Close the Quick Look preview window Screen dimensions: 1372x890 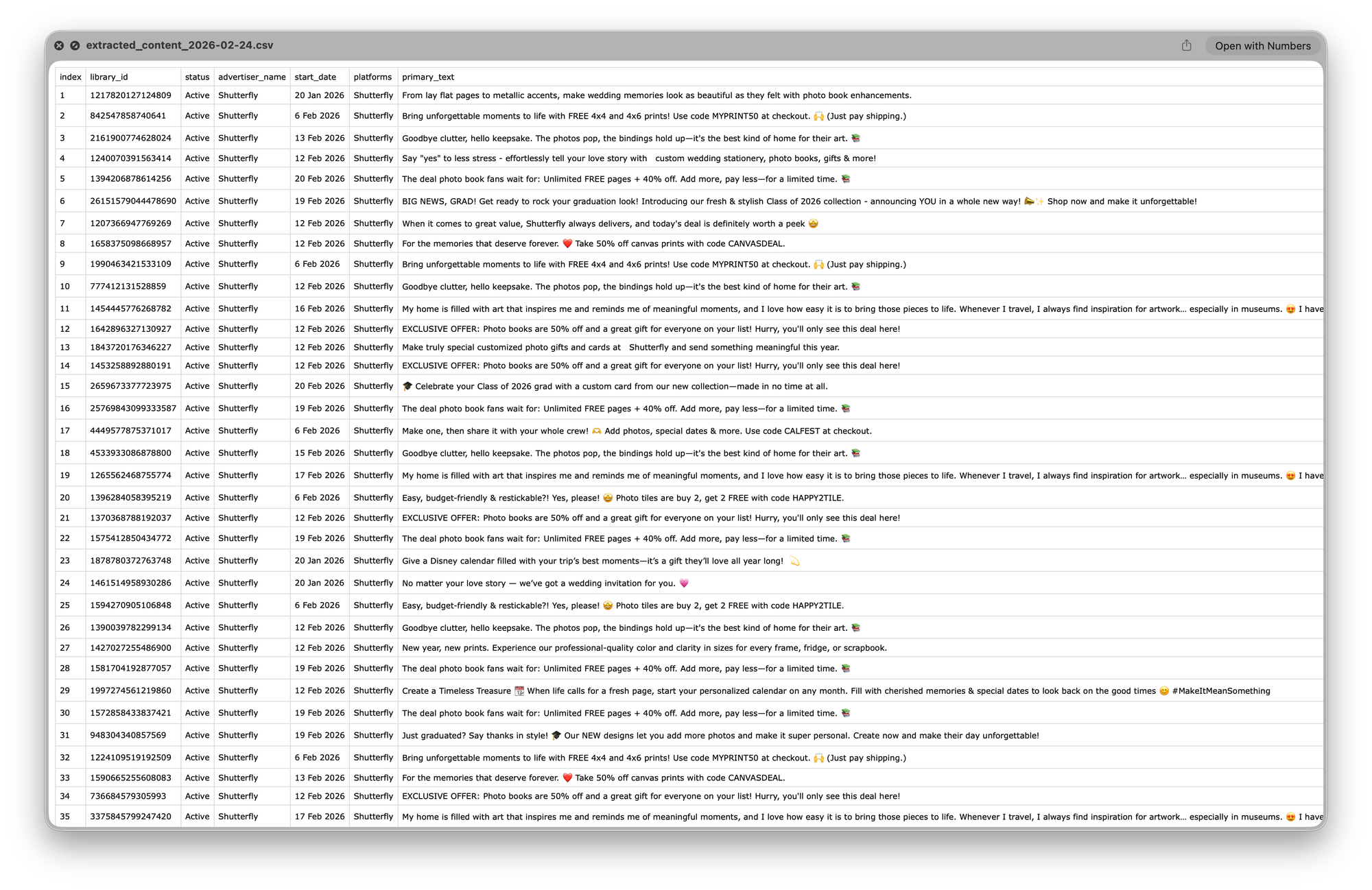[59, 45]
